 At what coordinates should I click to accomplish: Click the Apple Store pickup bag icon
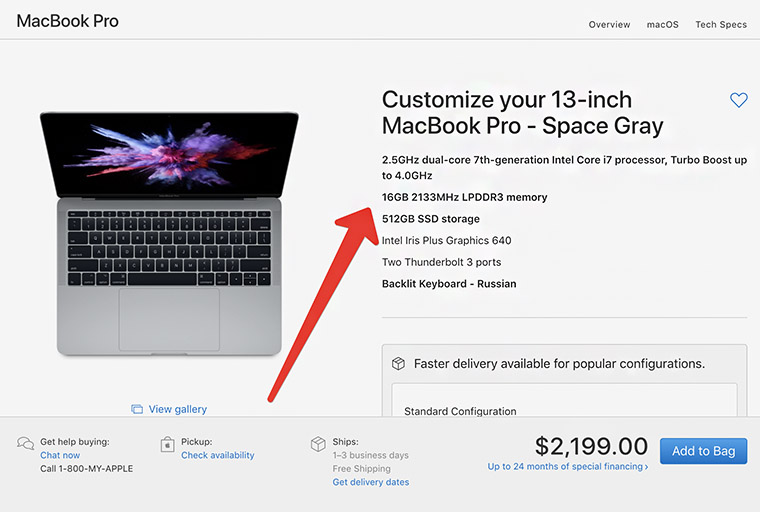coord(168,444)
